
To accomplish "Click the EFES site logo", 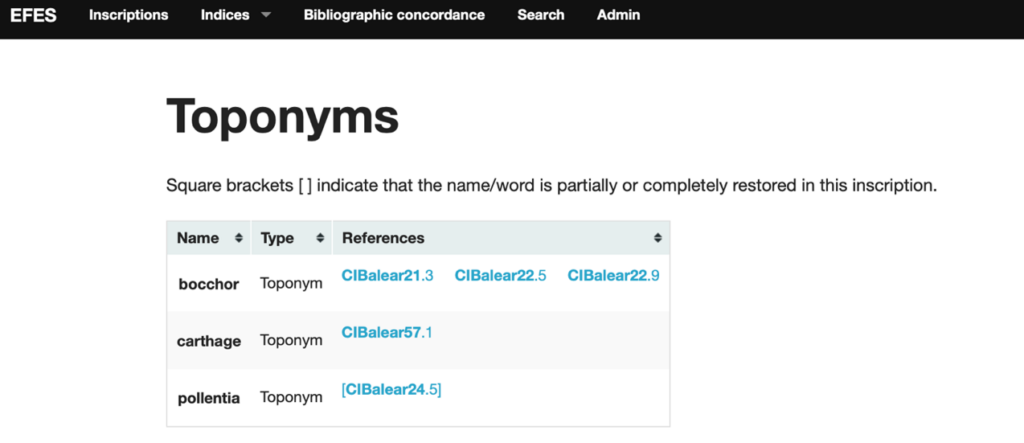I will pos(33,15).
